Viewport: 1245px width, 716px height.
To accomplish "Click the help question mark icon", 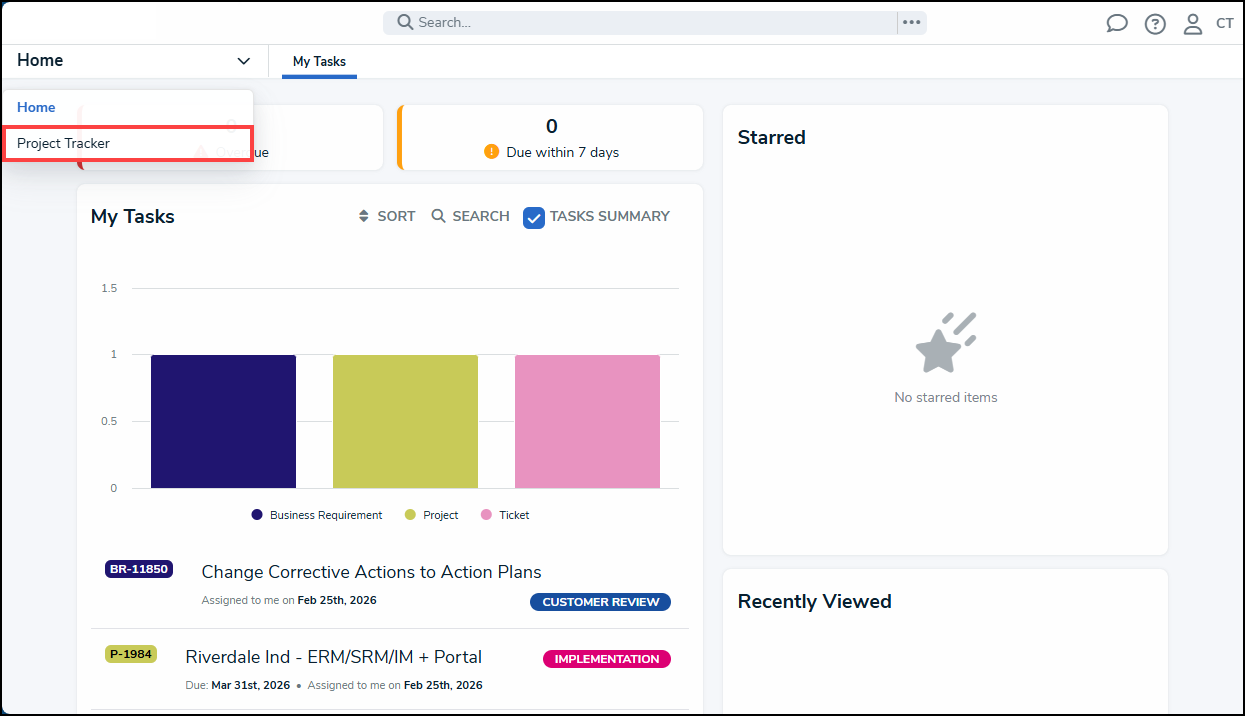I will click(1155, 24).
